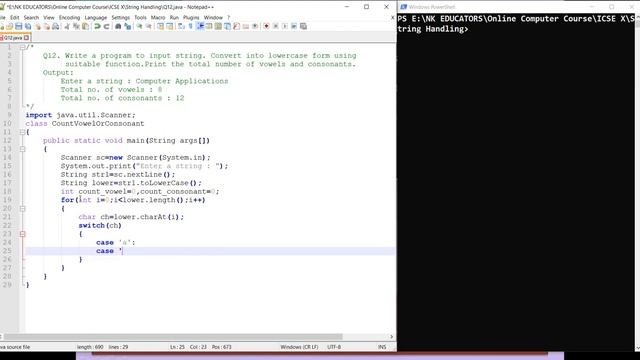Redo the edit with the Redo icon
The image size is (640, 360).
pyautogui.click(x=106, y=27)
